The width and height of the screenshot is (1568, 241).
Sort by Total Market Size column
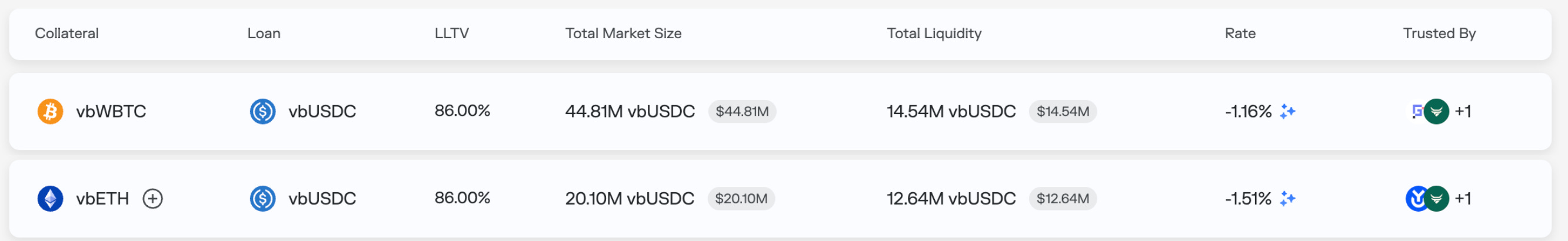[x=622, y=34]
